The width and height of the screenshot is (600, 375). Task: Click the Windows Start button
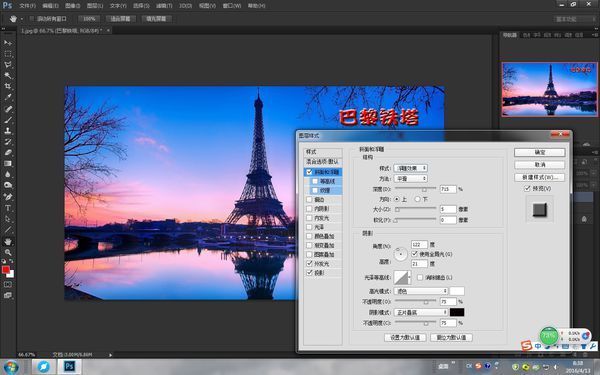(10, 367)
